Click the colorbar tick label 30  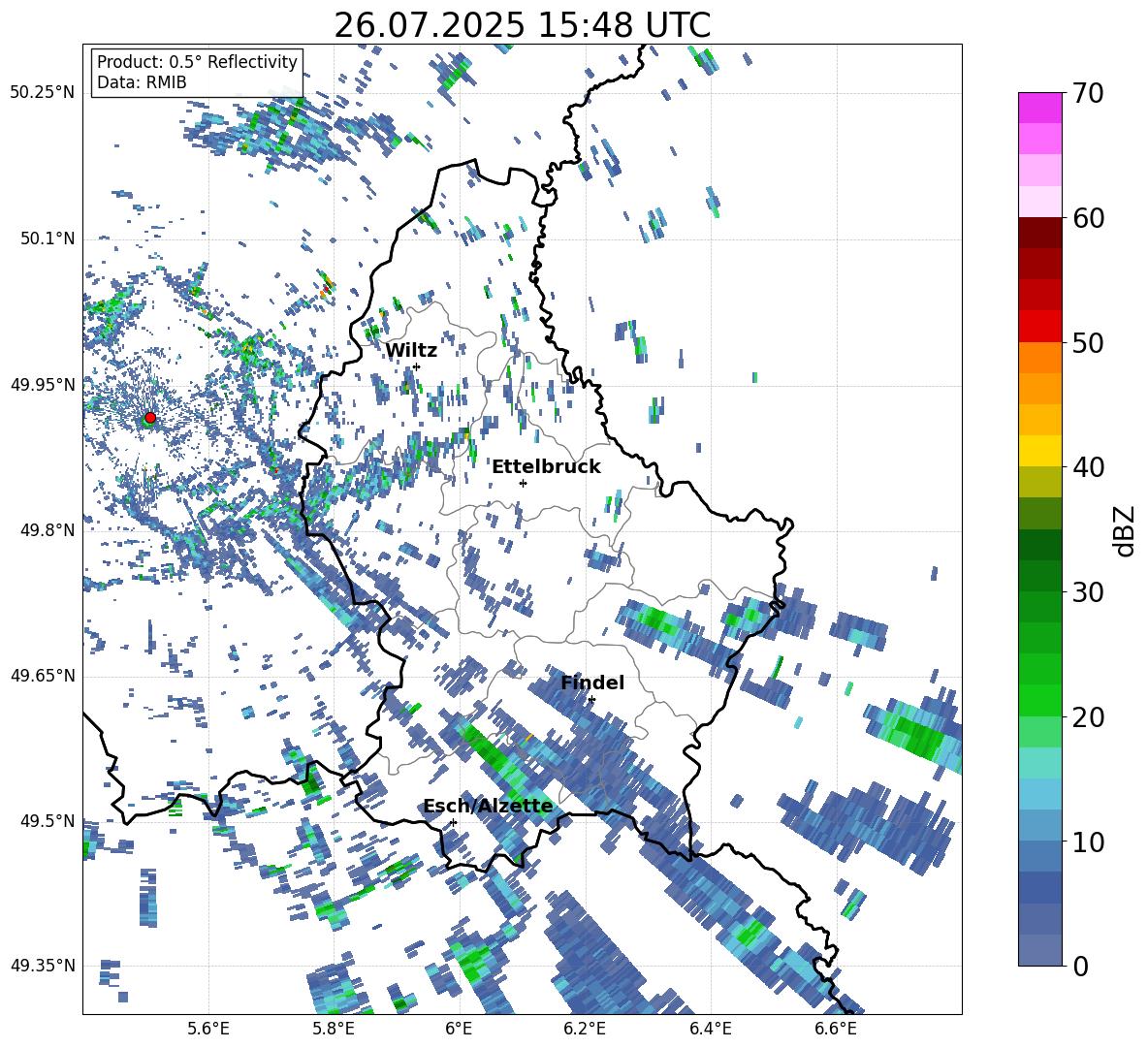point(1088,592)
